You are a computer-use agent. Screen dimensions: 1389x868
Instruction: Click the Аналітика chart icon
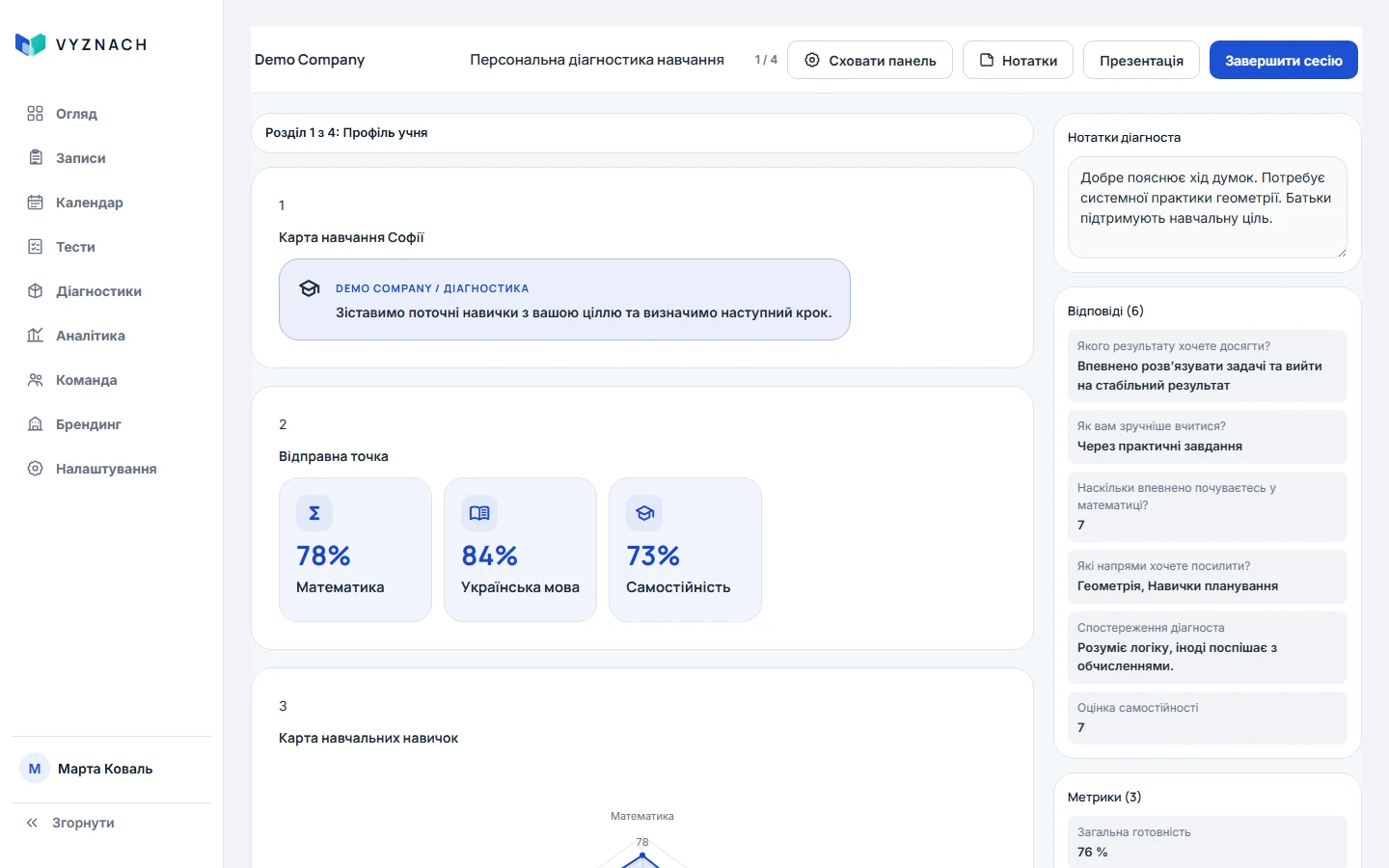(35, 336)
